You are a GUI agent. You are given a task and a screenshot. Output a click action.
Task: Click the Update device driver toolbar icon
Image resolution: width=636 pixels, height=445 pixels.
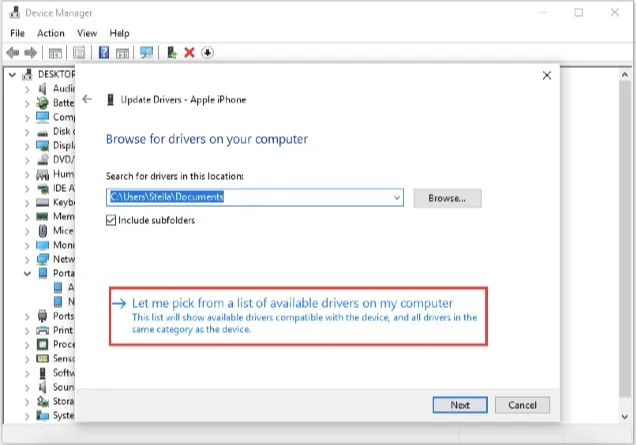pyautogui.click(x=172, y=52)
